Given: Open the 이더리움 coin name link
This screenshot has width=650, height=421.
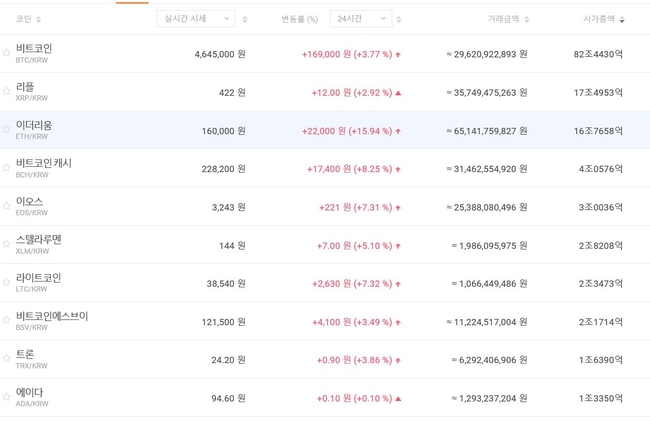Looking at the screenshot, I should (34, 125).
